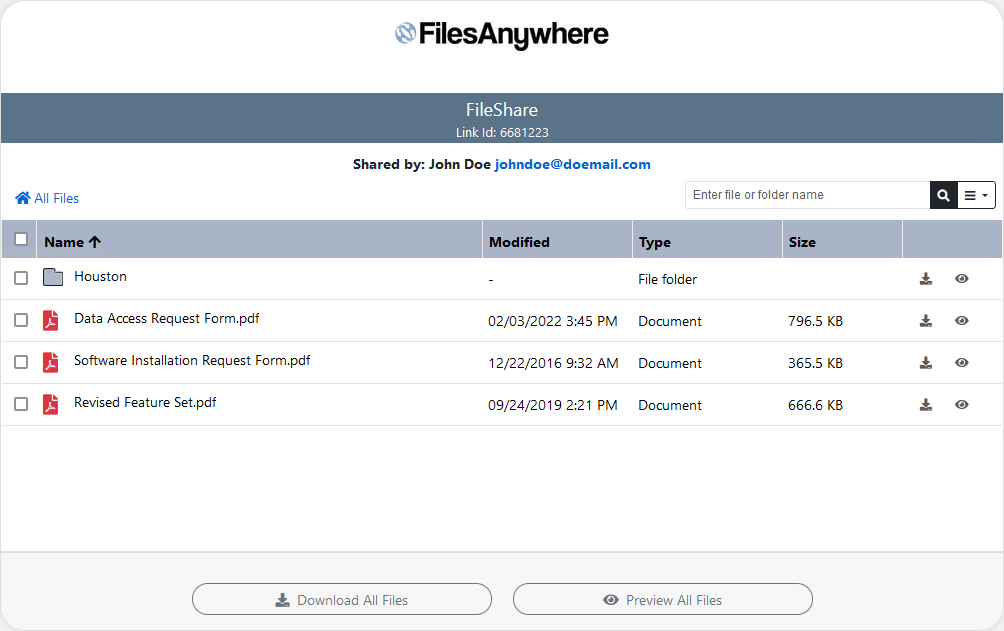Click the magnifier search button
This screenshot has width=1004, height=631.
click(943, 195)
